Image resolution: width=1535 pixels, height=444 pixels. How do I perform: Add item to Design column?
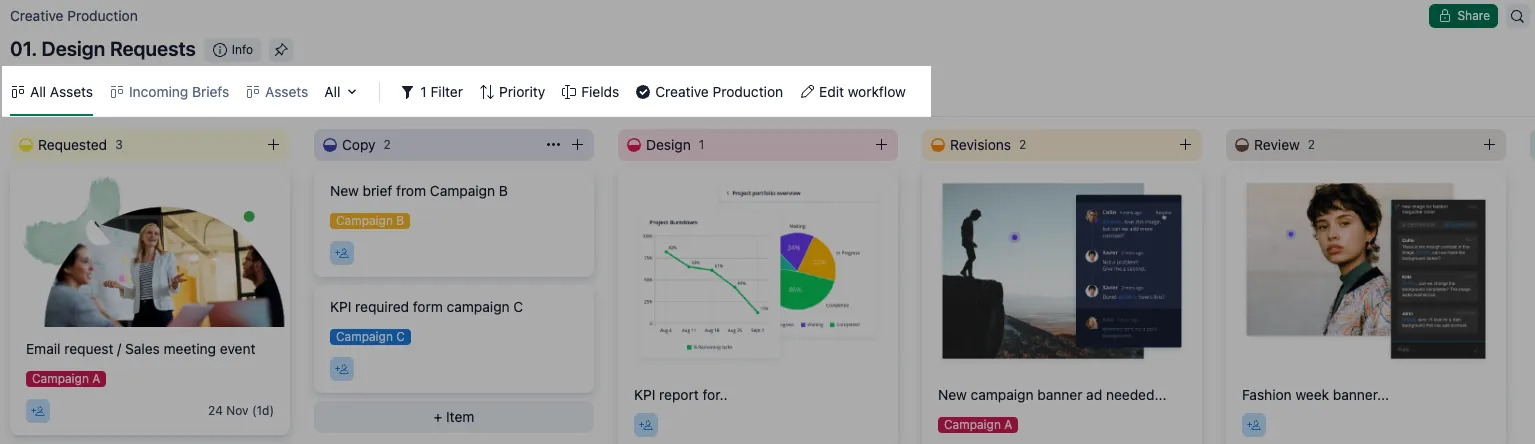(x=881, y=145)
